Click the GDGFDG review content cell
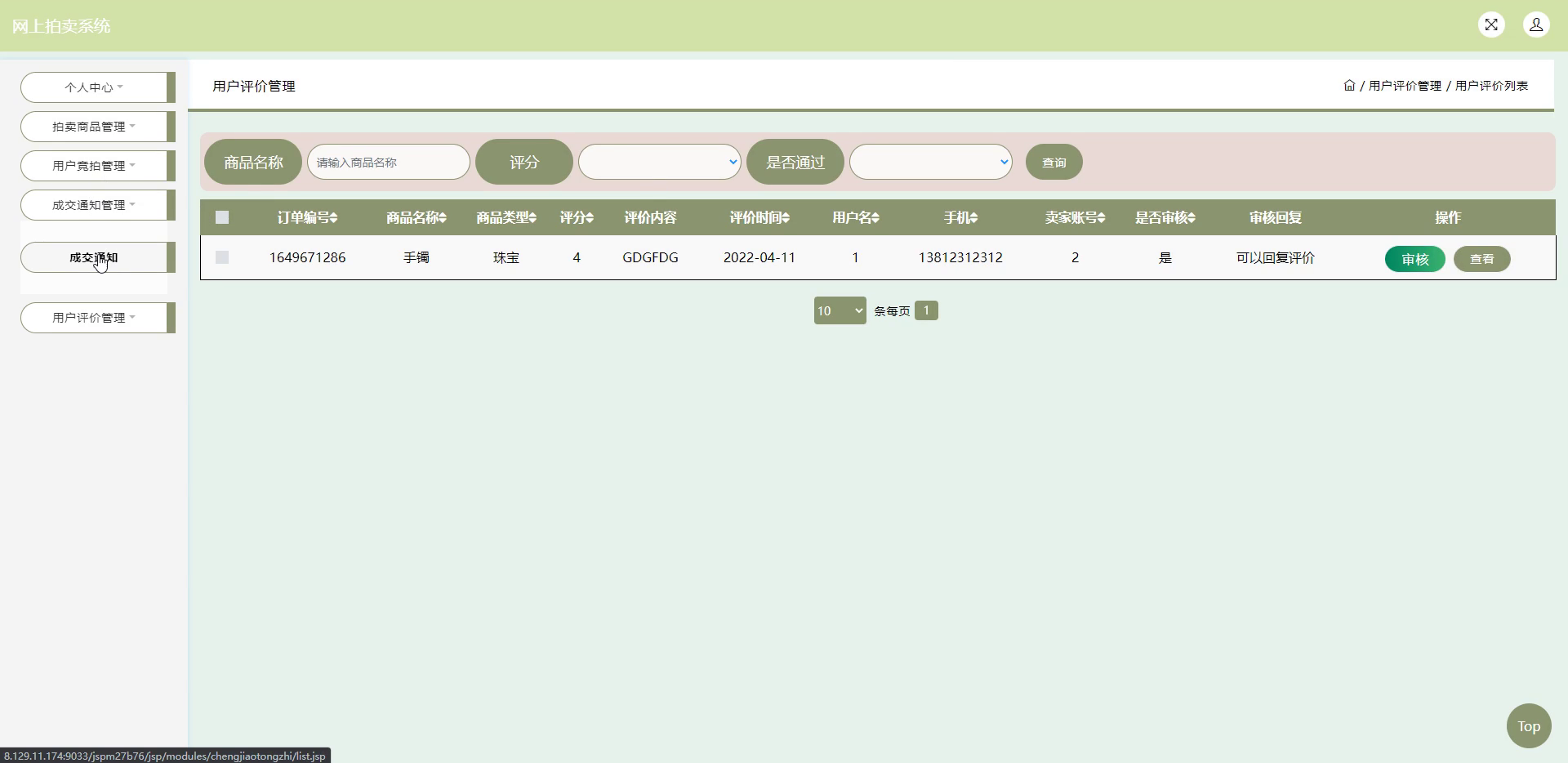Image resolution: width=1568 pixels, height=763 pixels. [650, 257]
